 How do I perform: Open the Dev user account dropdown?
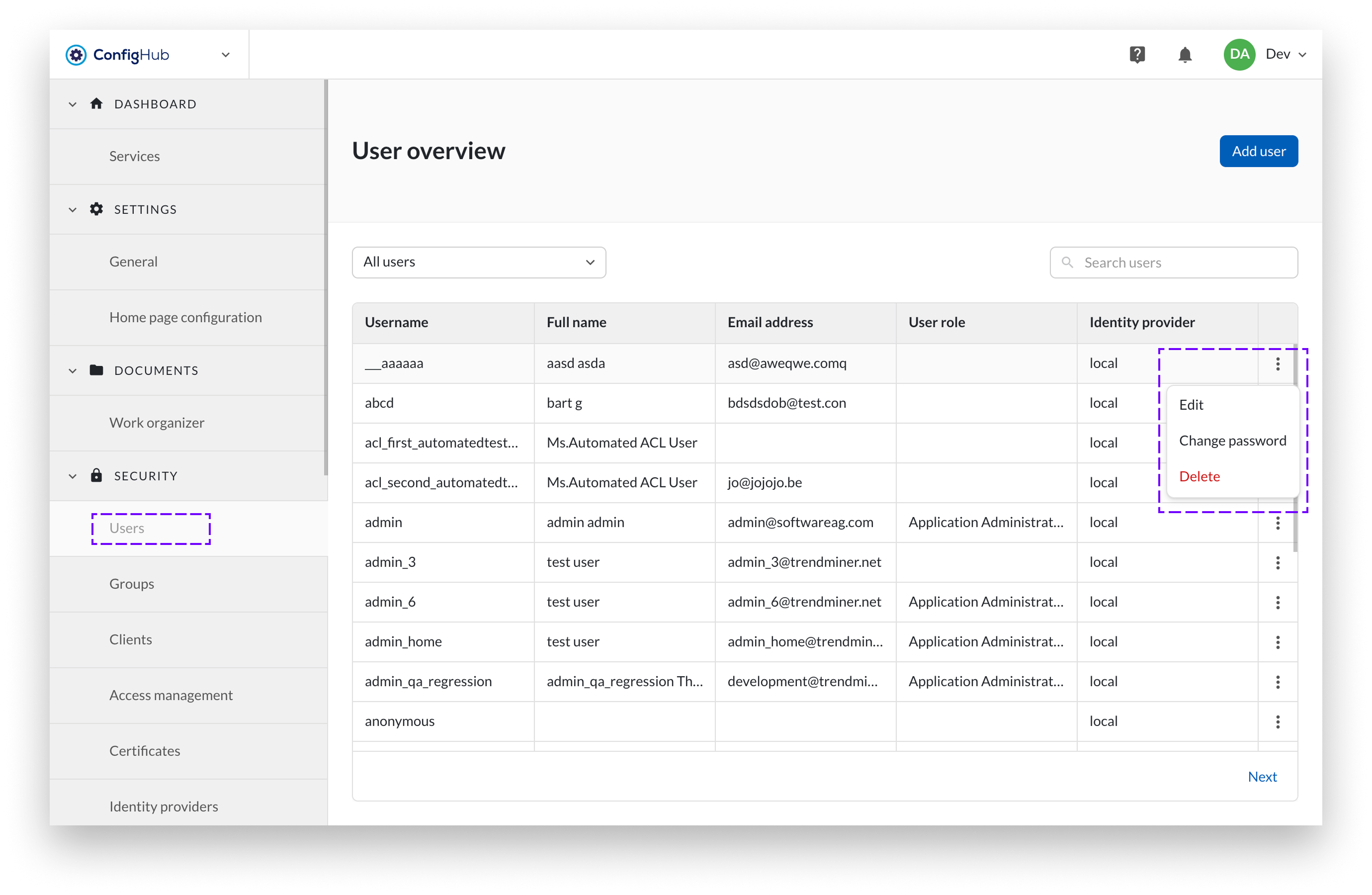coord(1286,55)
